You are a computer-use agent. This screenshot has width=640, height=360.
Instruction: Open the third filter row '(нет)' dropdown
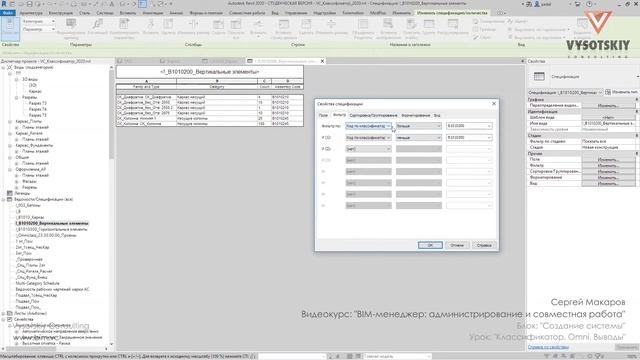[369, 149]
